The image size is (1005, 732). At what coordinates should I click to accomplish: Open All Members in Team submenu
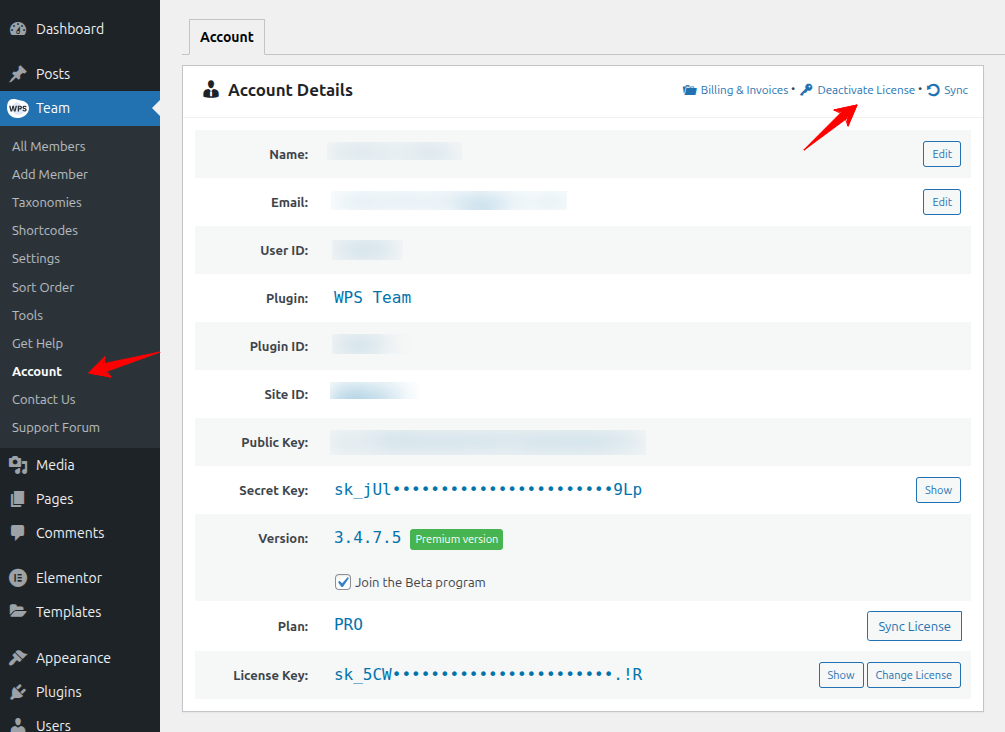click(48, 146)
